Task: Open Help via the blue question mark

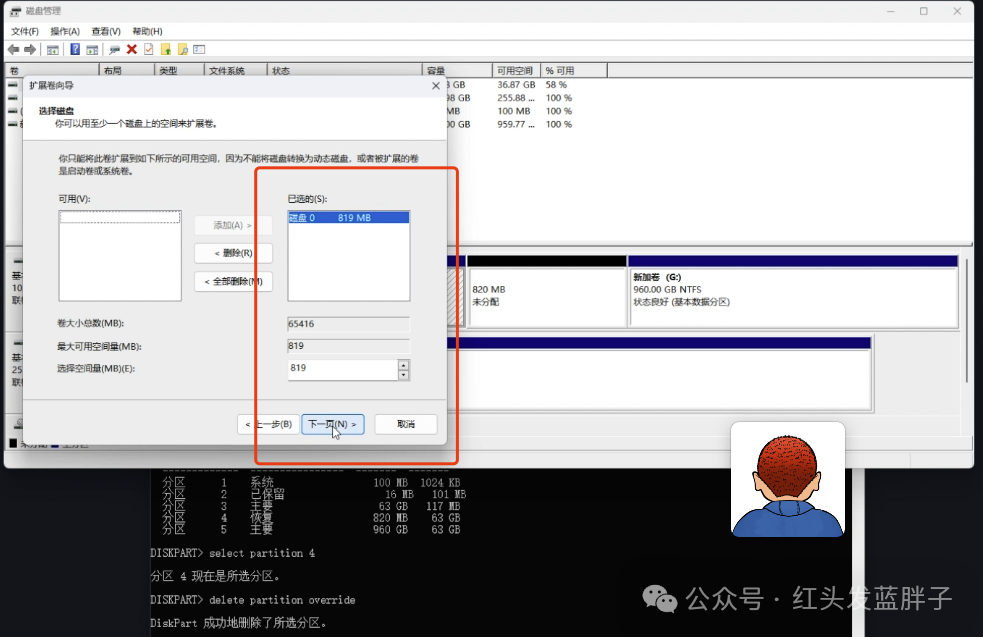Action: 75,50
